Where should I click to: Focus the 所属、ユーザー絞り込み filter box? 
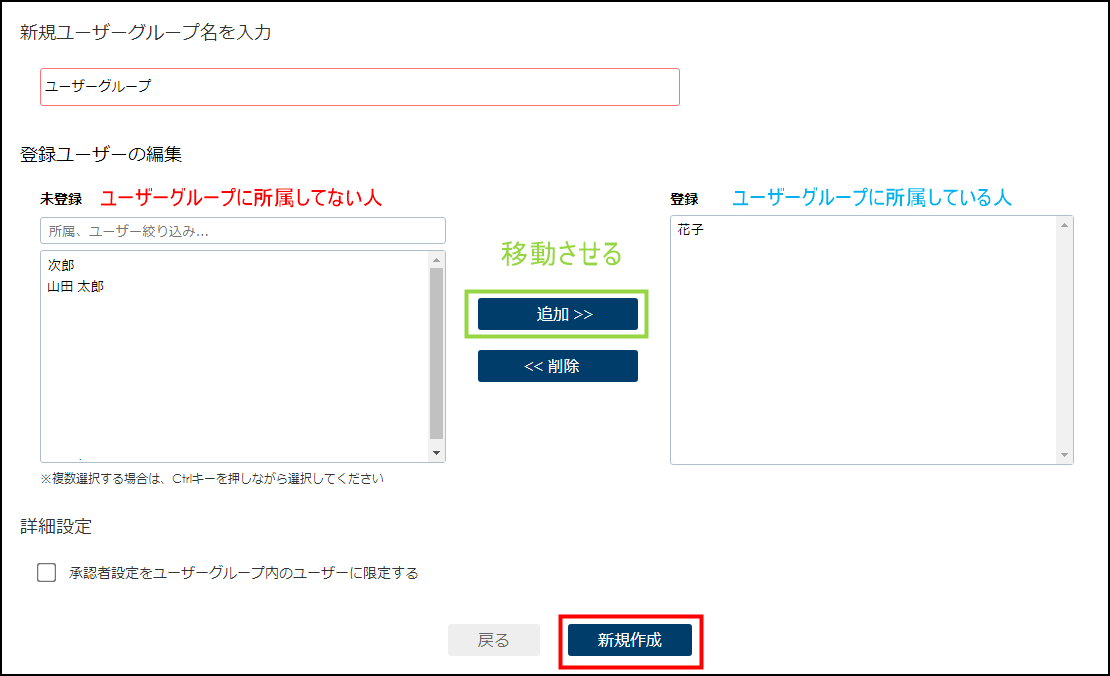[243, 231]
